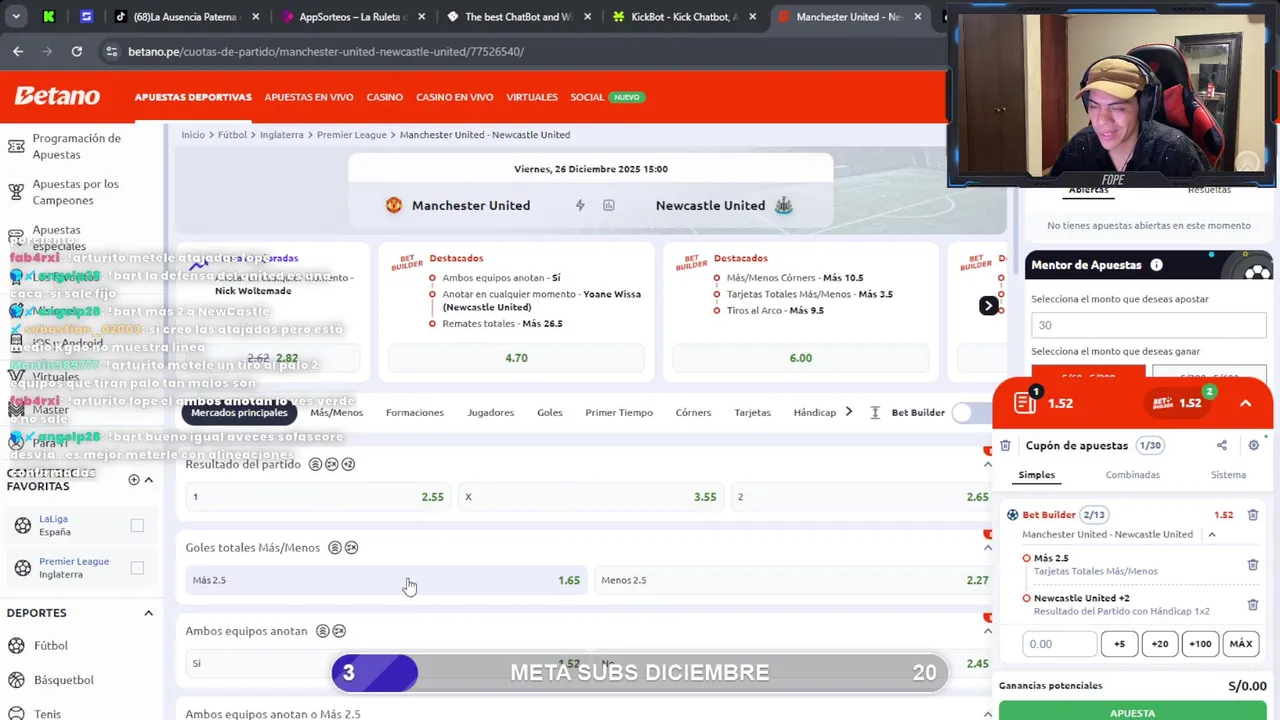1280x720 pixels.
Task: Click Fútbol sport icon in sidebar
Action: point(17,646)
